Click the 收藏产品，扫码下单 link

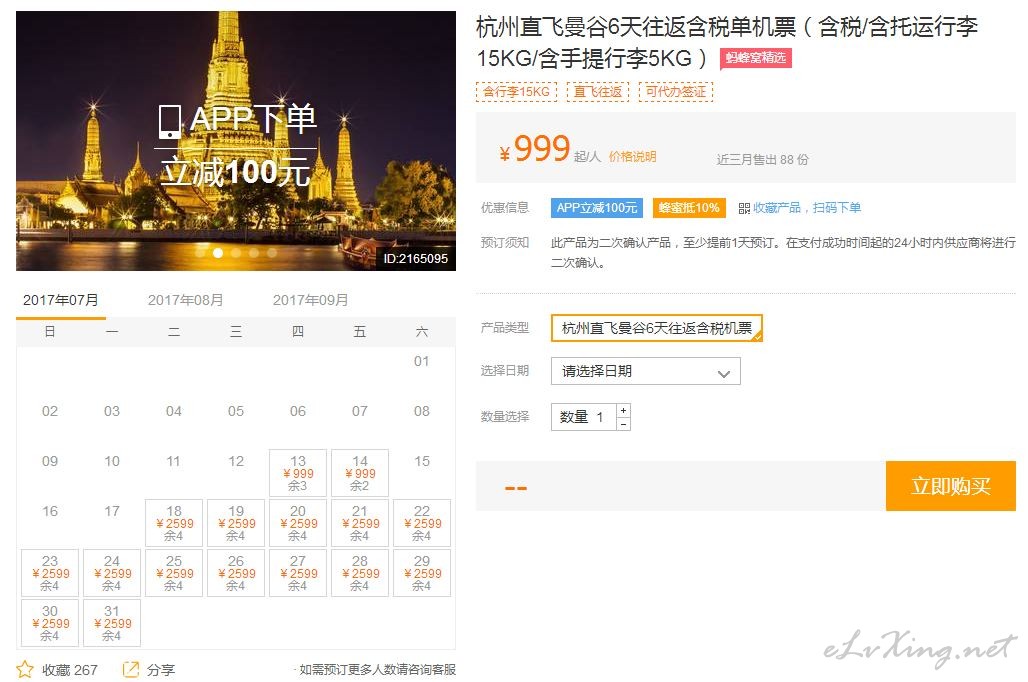[806, 208]
